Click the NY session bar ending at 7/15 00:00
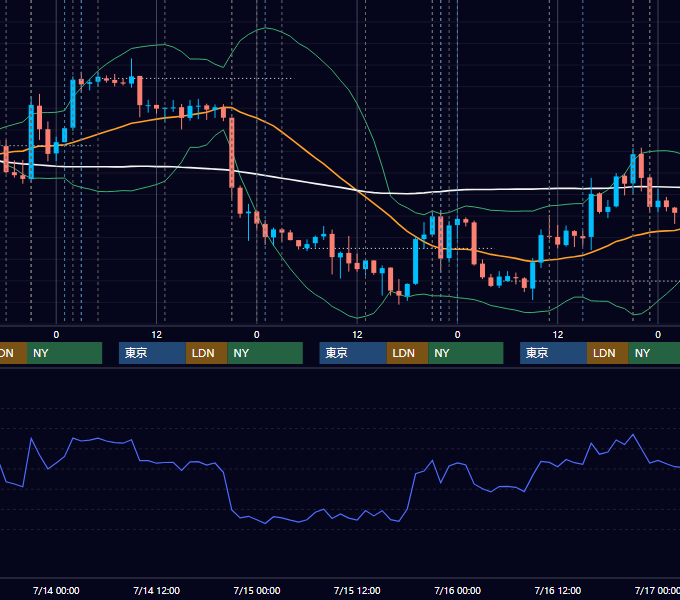The width and height of the screenshot is (680, 600). click(265, 353)
